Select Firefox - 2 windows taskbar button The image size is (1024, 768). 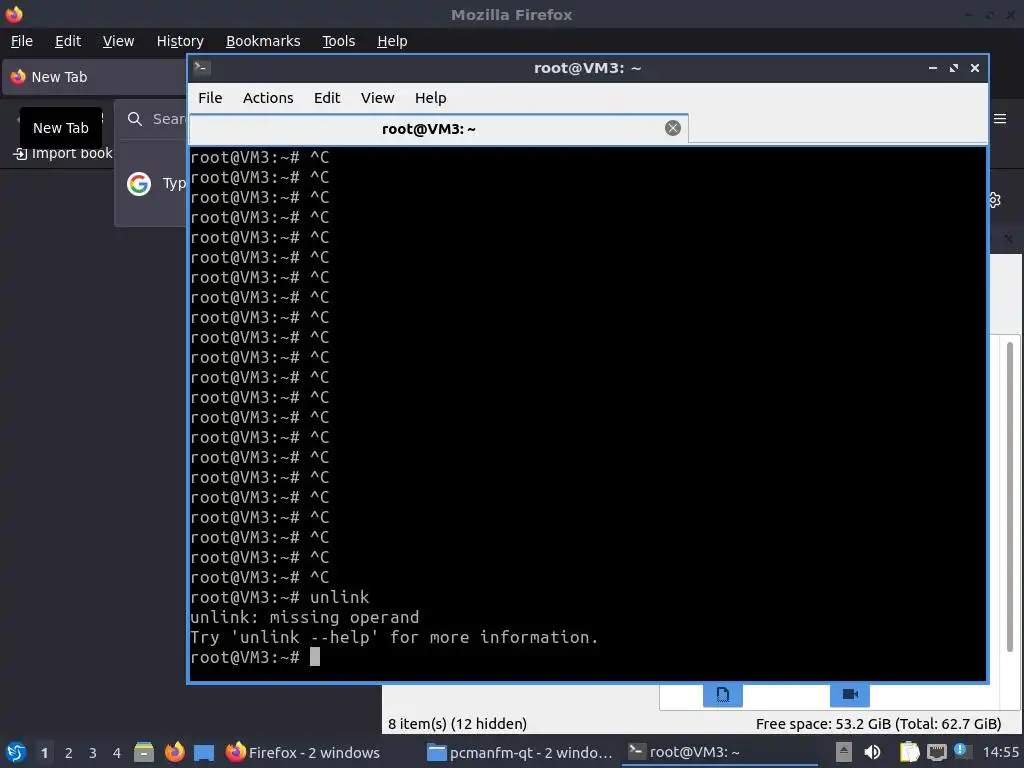303,752
